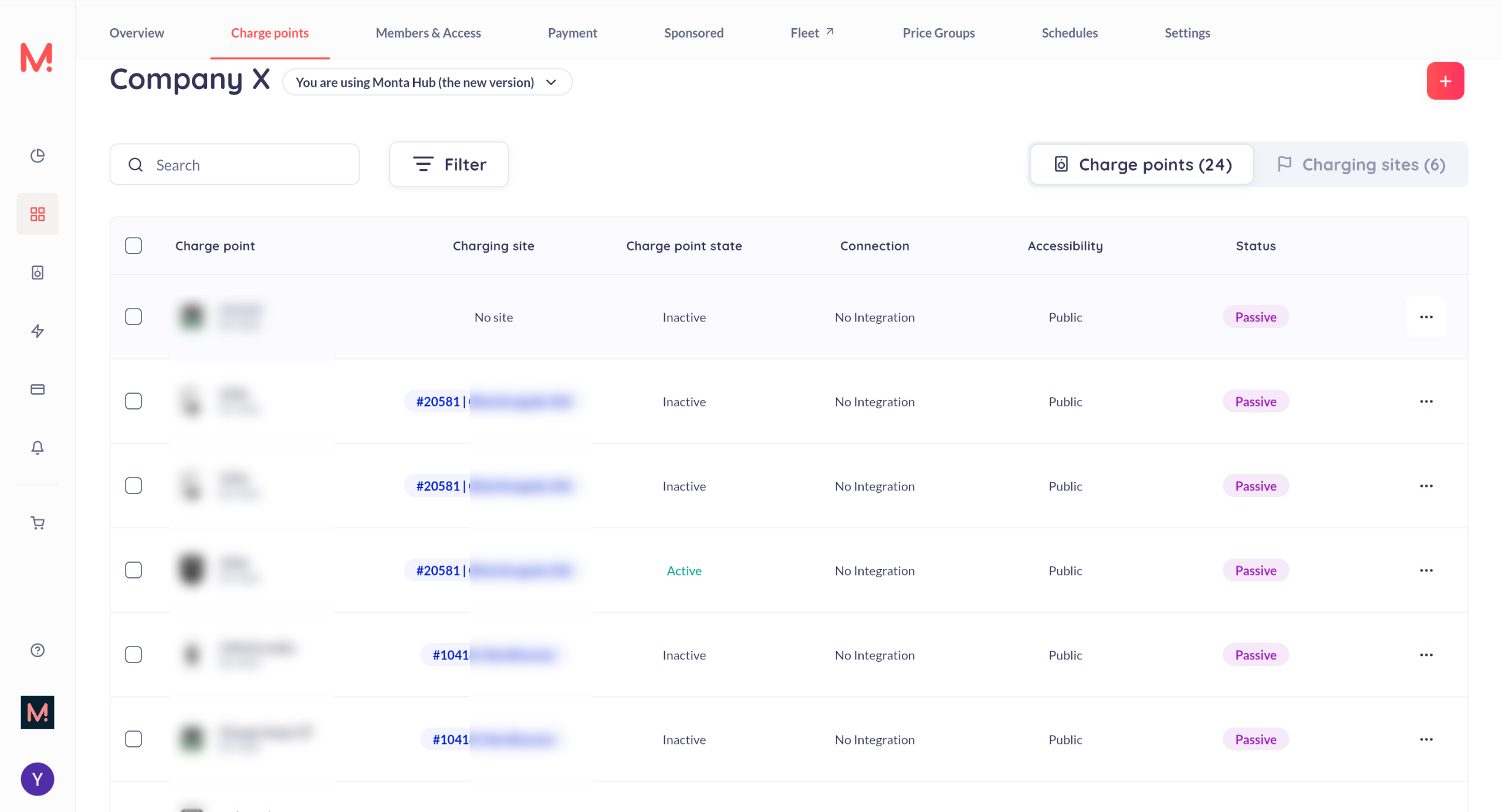Switch to the Members & Access tab

pyautogui.click(x=428, y=33)
